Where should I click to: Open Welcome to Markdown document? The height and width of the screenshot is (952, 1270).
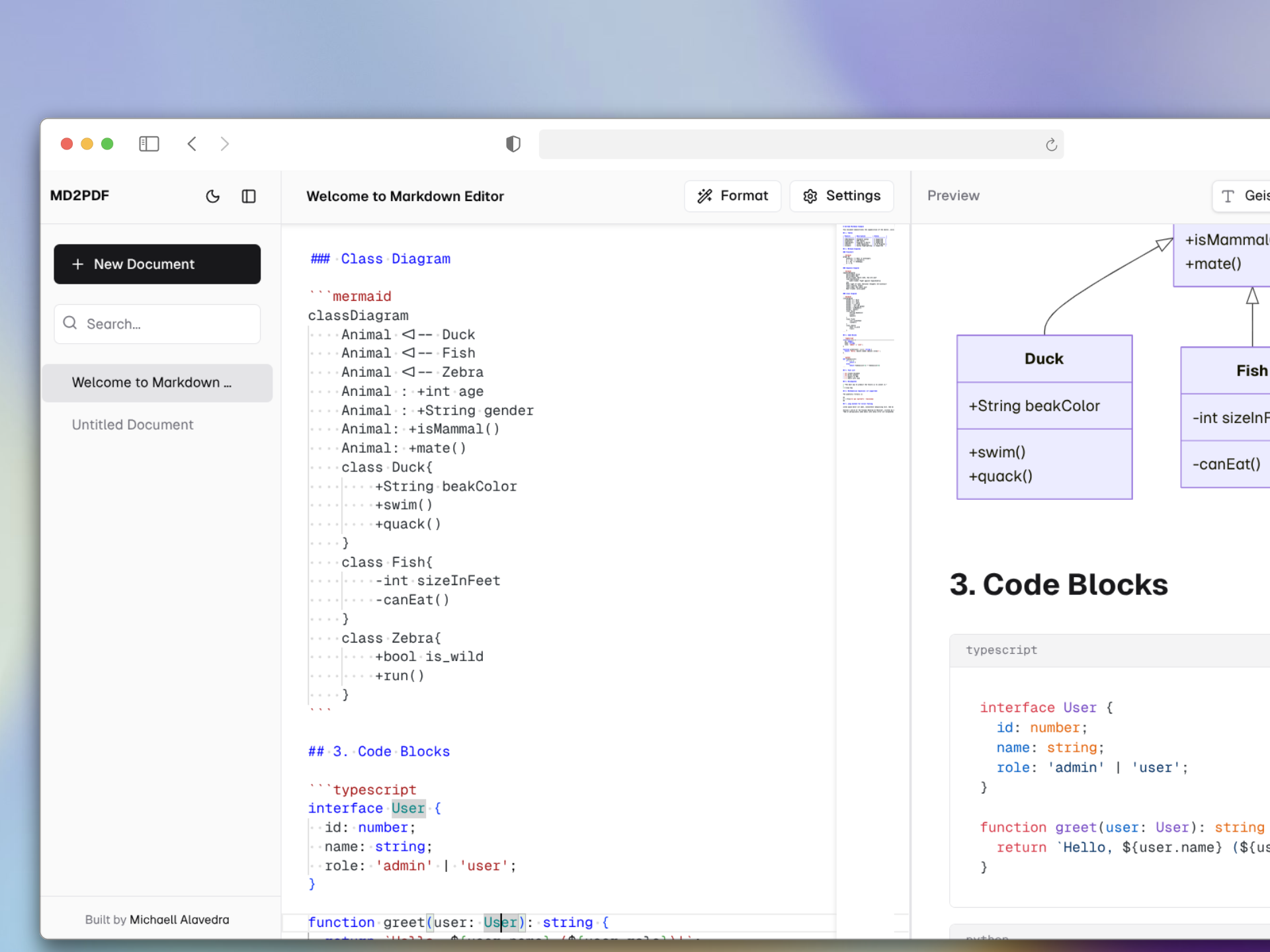(x=157, y=383)
